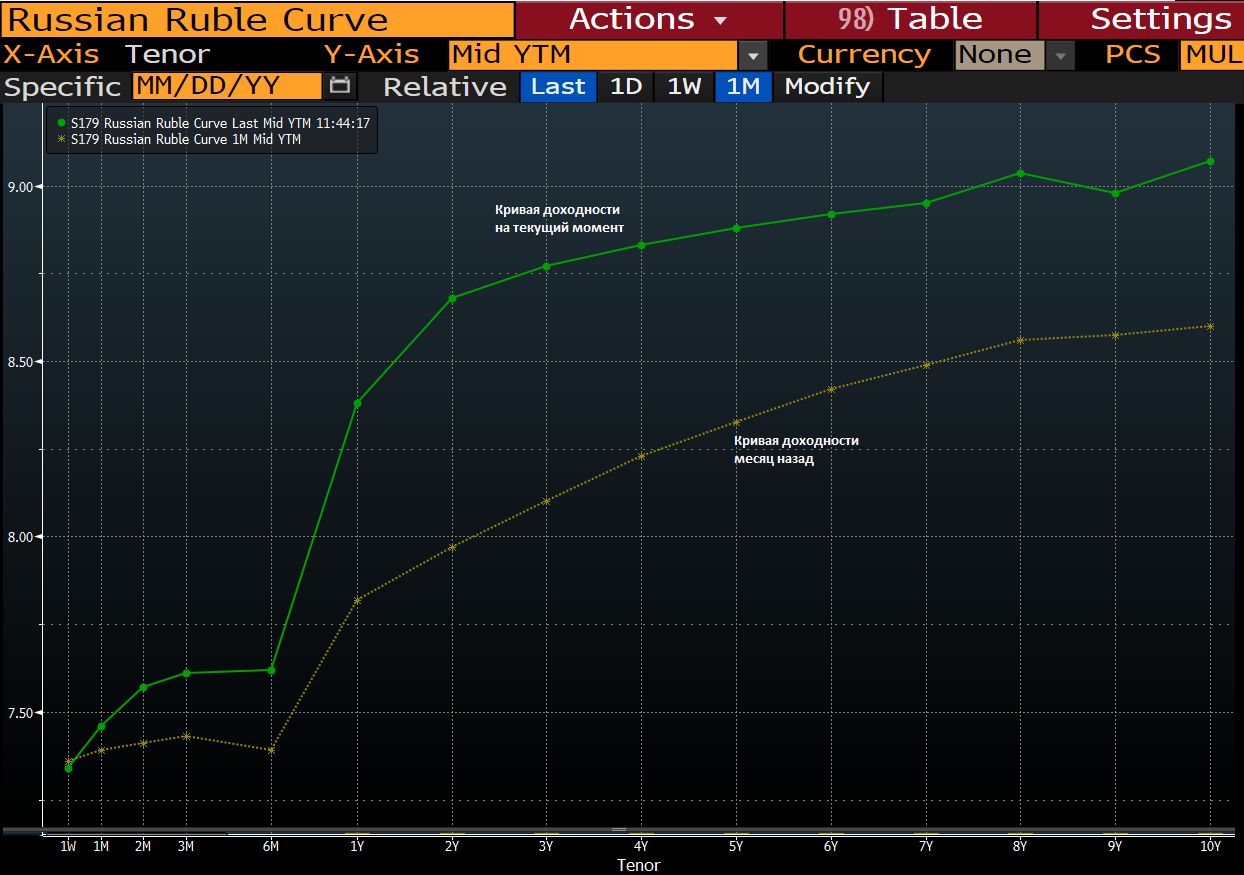Image resolution: width=1244 pixels, height=875 pixels.
Task: Click the 9.00 Y-axis label
Action: (x=19, y=187)
